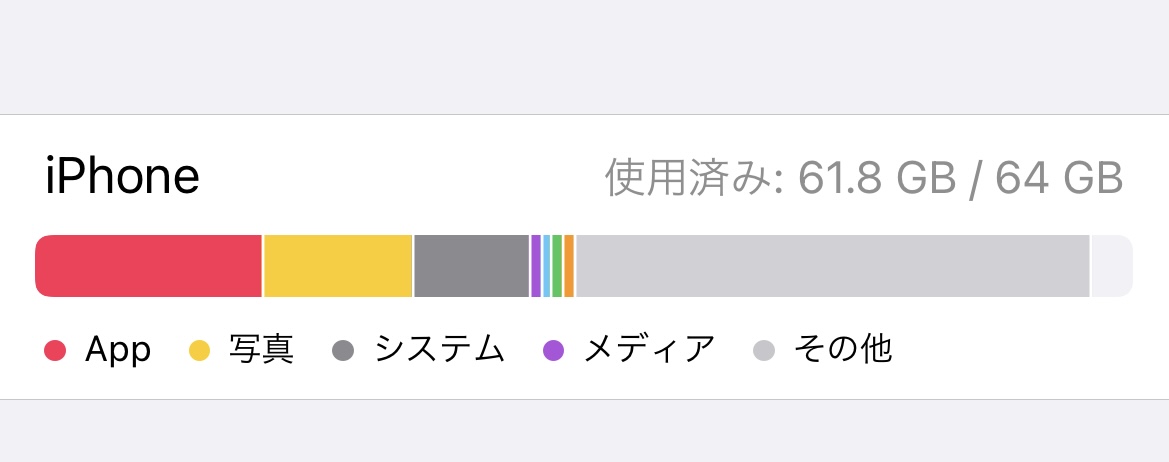
Task: Select the App legend label
Action: click(118, 350)
